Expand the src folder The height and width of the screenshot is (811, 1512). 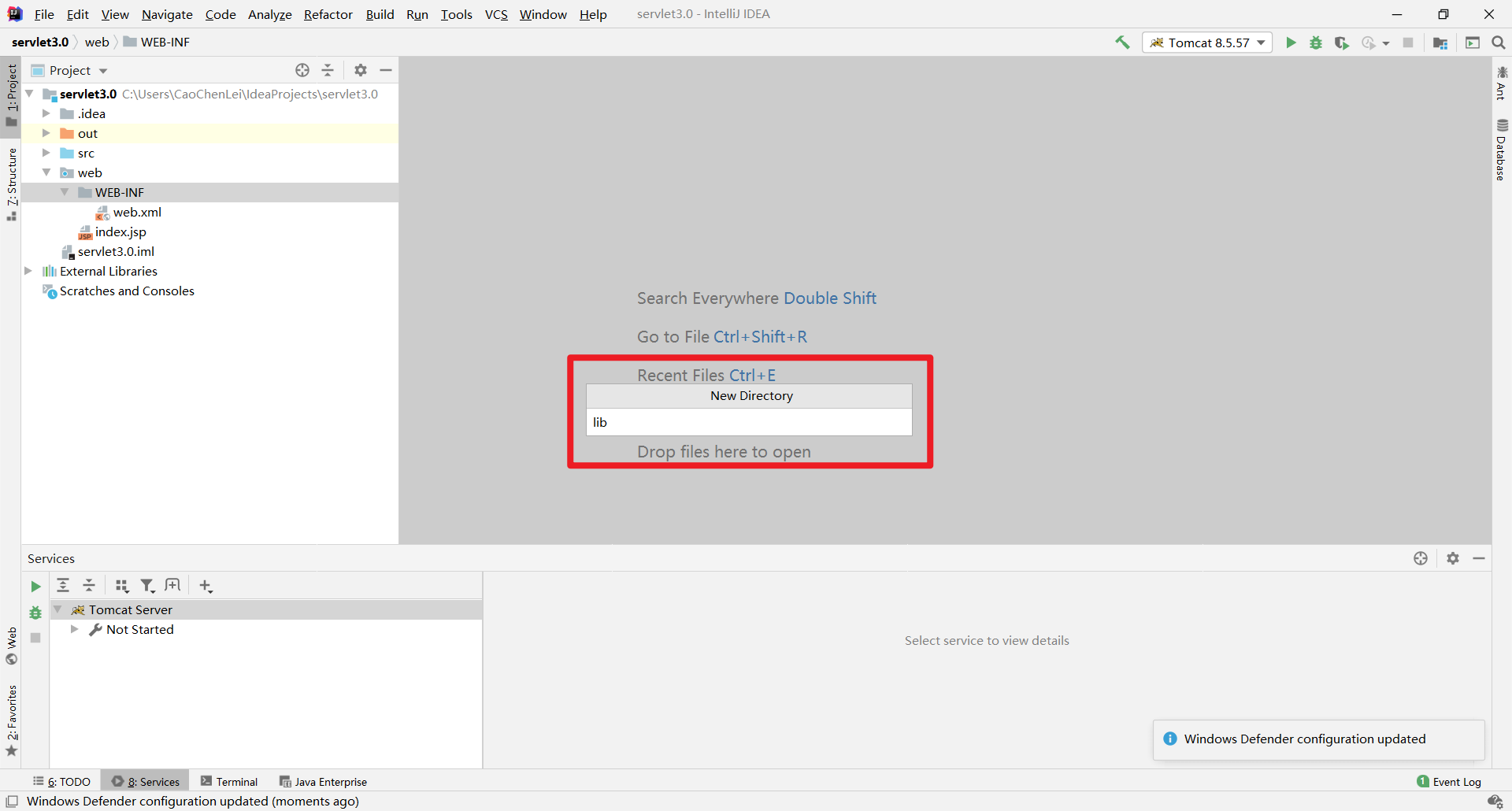point(46,153)
